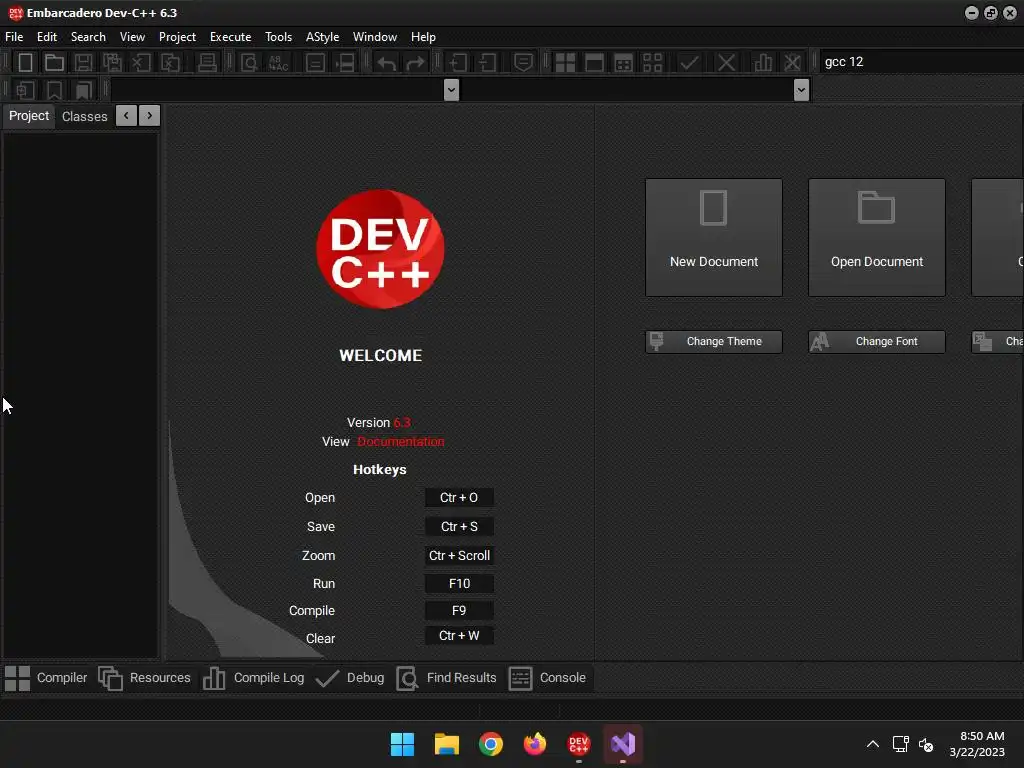
Task: Expand the first class browser dropdown arrow
Action: (451, 89)
